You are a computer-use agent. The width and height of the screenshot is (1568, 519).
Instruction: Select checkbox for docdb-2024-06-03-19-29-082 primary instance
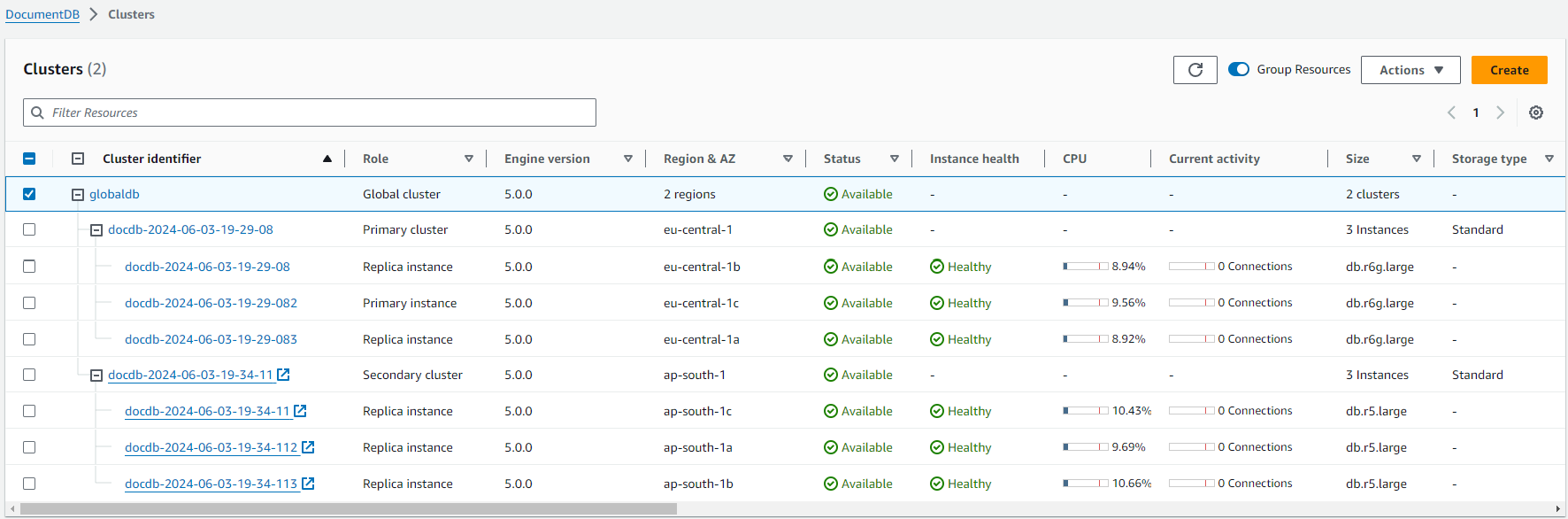tap(29, 303)
